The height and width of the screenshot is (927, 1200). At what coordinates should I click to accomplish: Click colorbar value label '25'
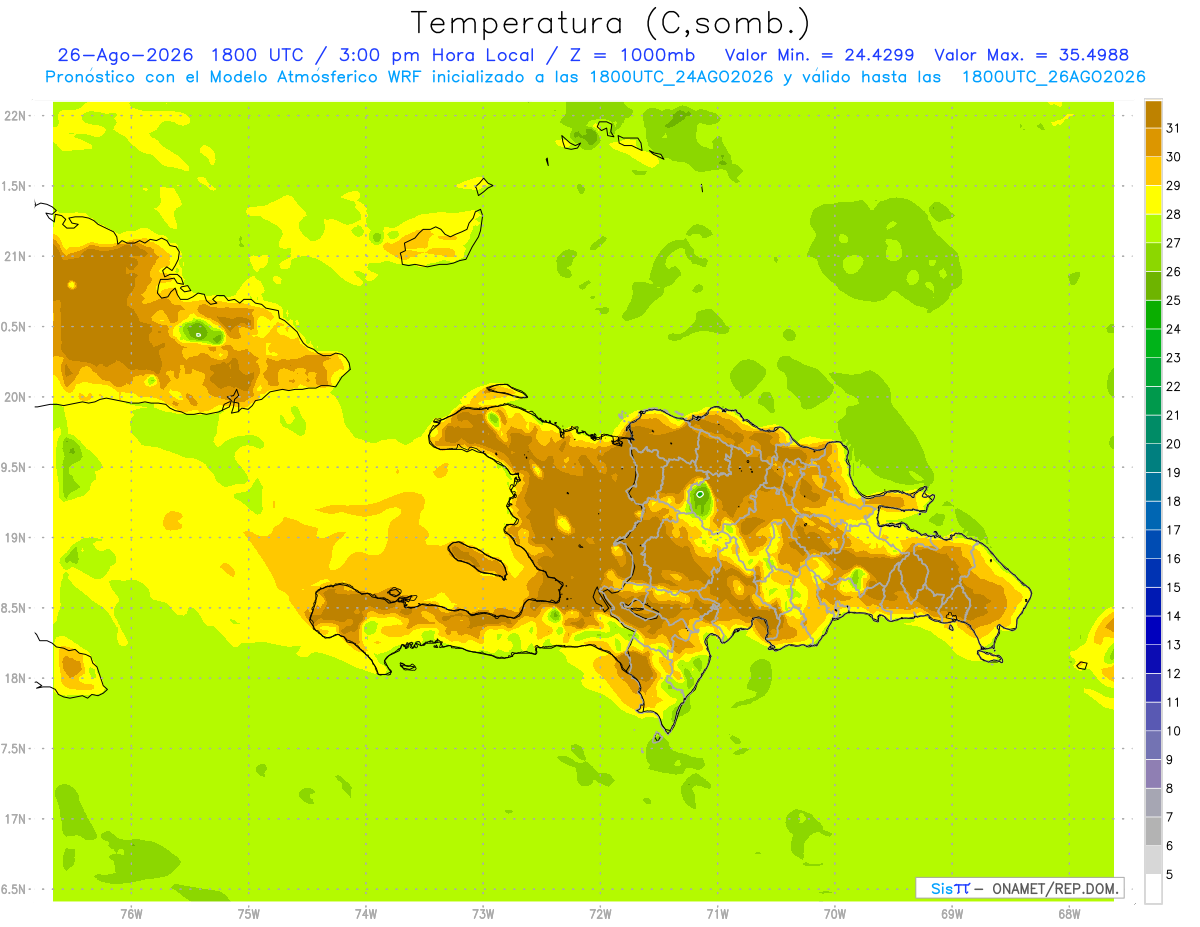point(1174,300)
